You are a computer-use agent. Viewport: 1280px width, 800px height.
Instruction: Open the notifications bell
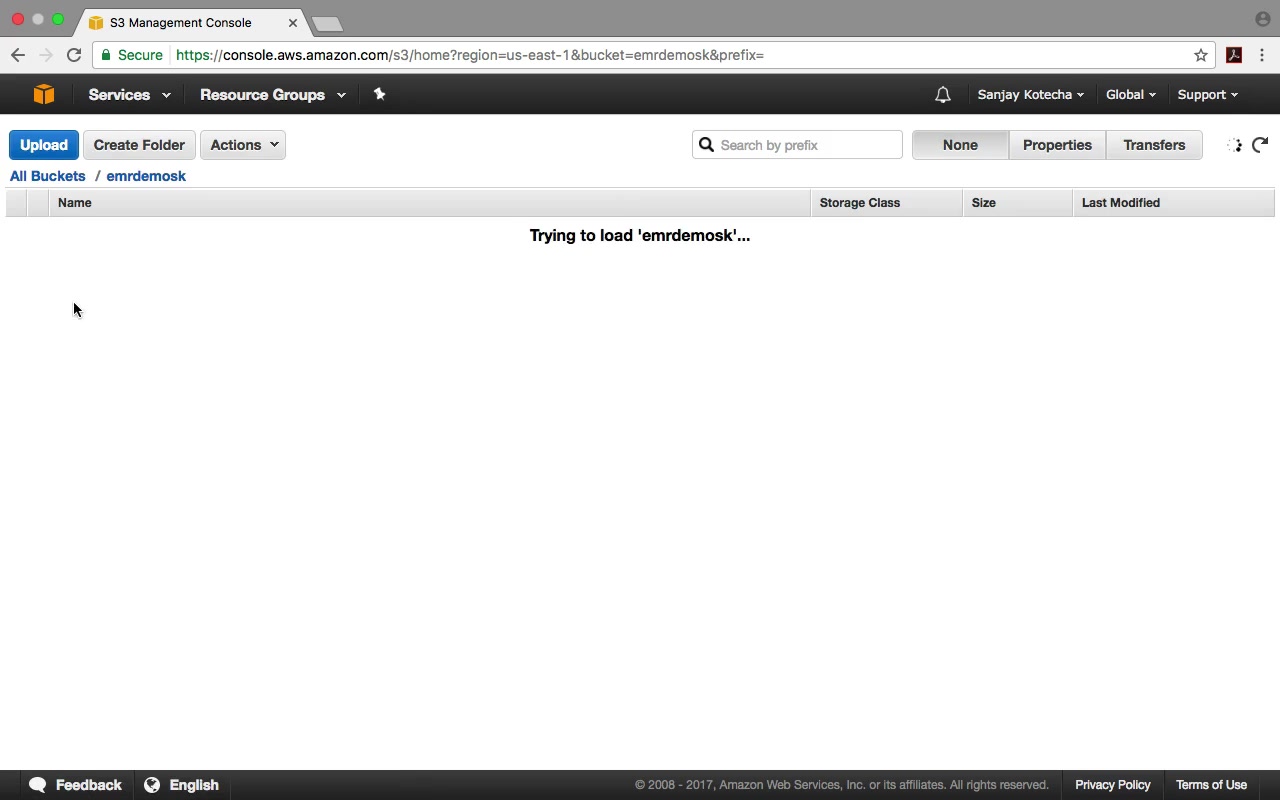coord(942,95)
